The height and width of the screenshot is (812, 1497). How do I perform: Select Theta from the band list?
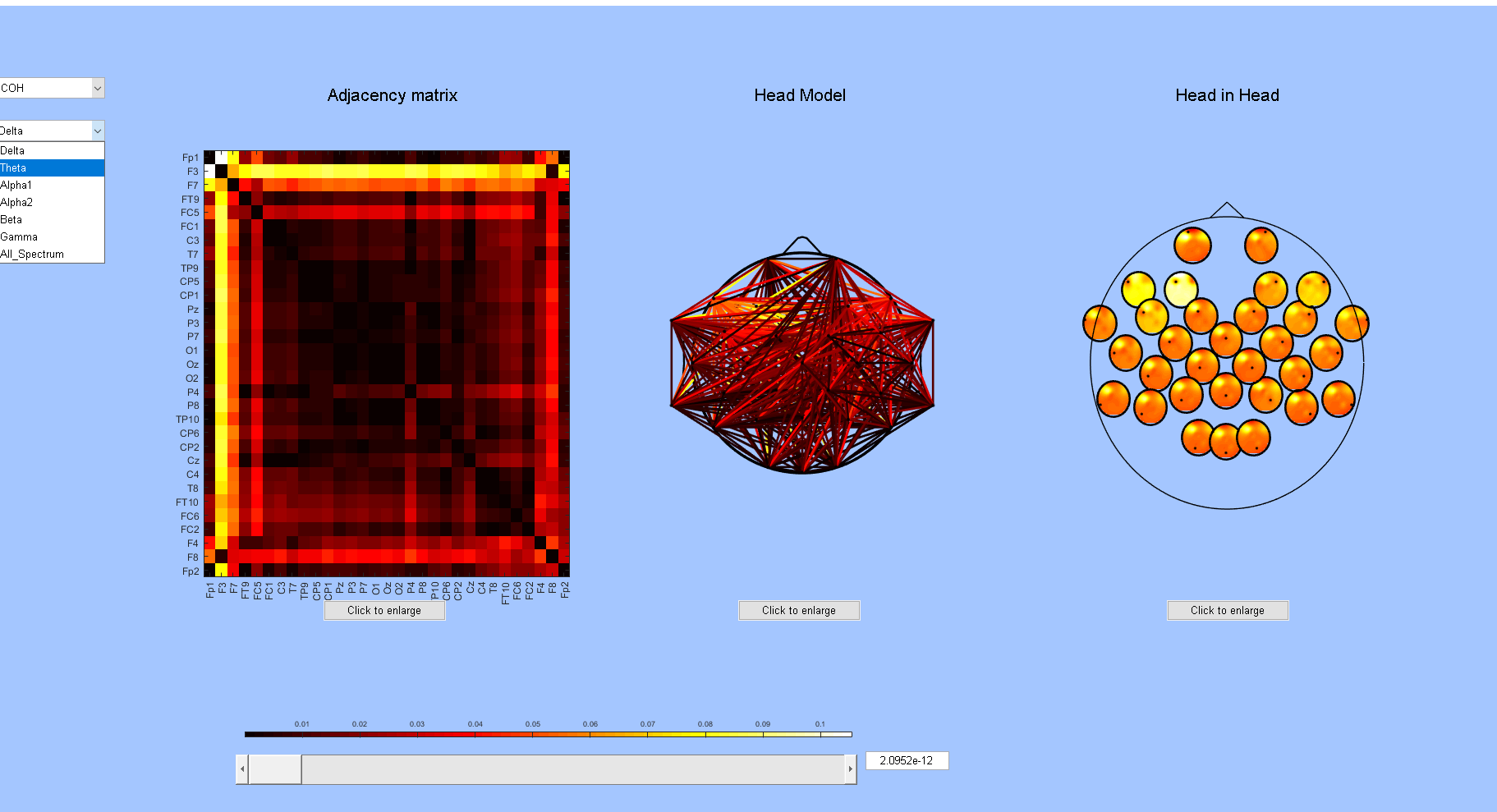(52, 167)
